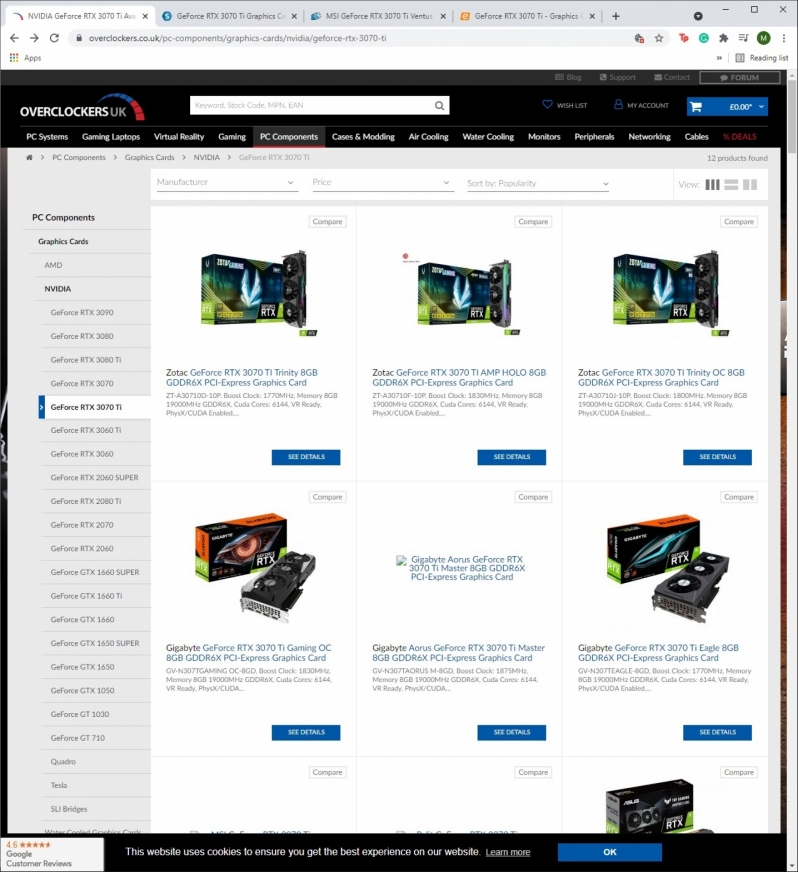Image resolution: width=798 pixels, height=872 pixels.
Task: Open Chrome three-dot menu
Action: [784, 38]
